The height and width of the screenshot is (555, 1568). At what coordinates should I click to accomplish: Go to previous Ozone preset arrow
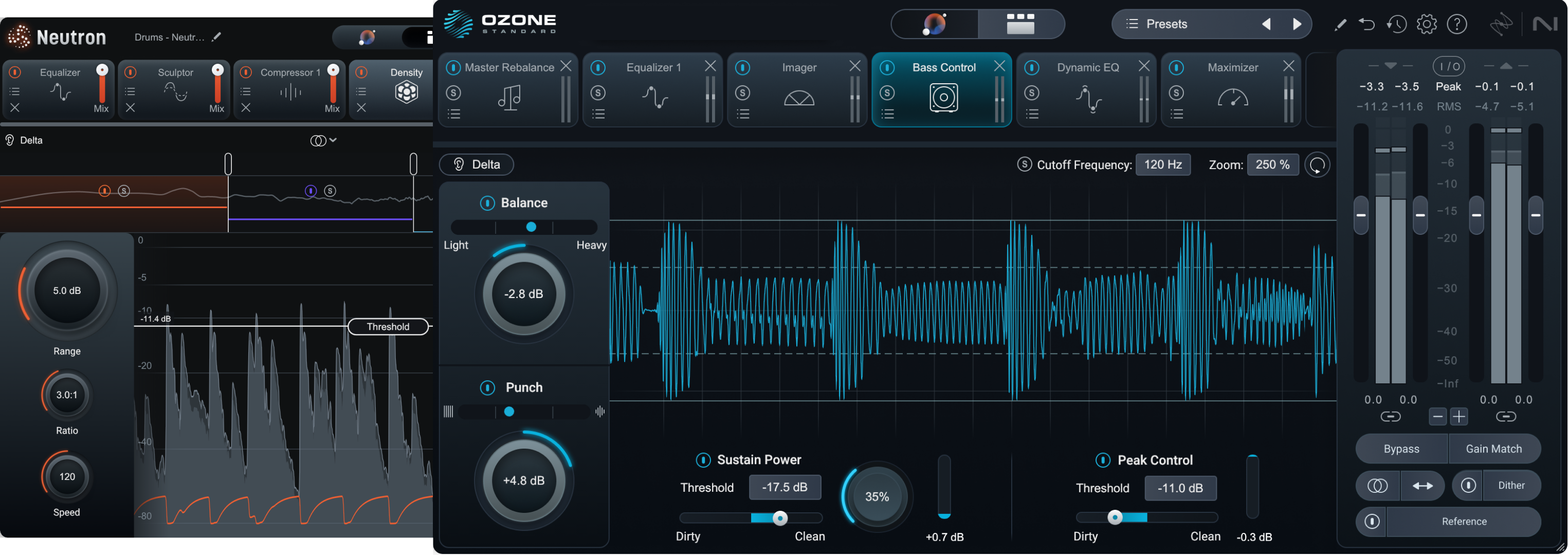(1266, 24)
